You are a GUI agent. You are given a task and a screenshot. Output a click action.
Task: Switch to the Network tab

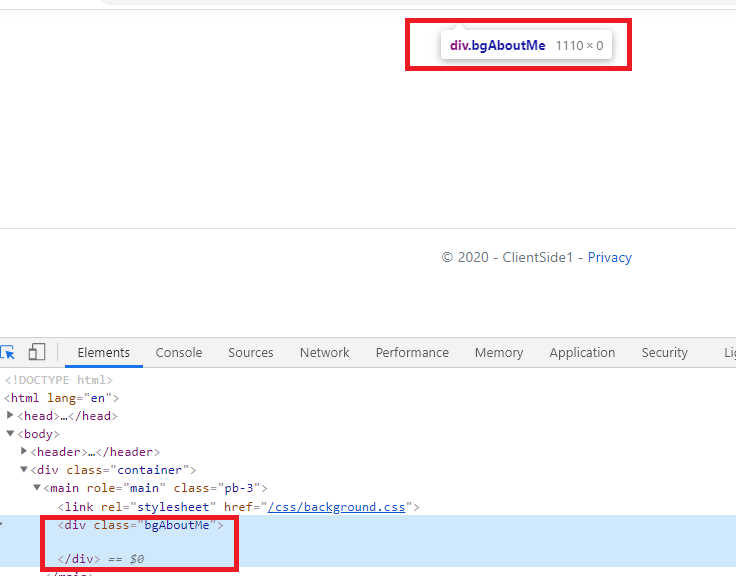324,353
